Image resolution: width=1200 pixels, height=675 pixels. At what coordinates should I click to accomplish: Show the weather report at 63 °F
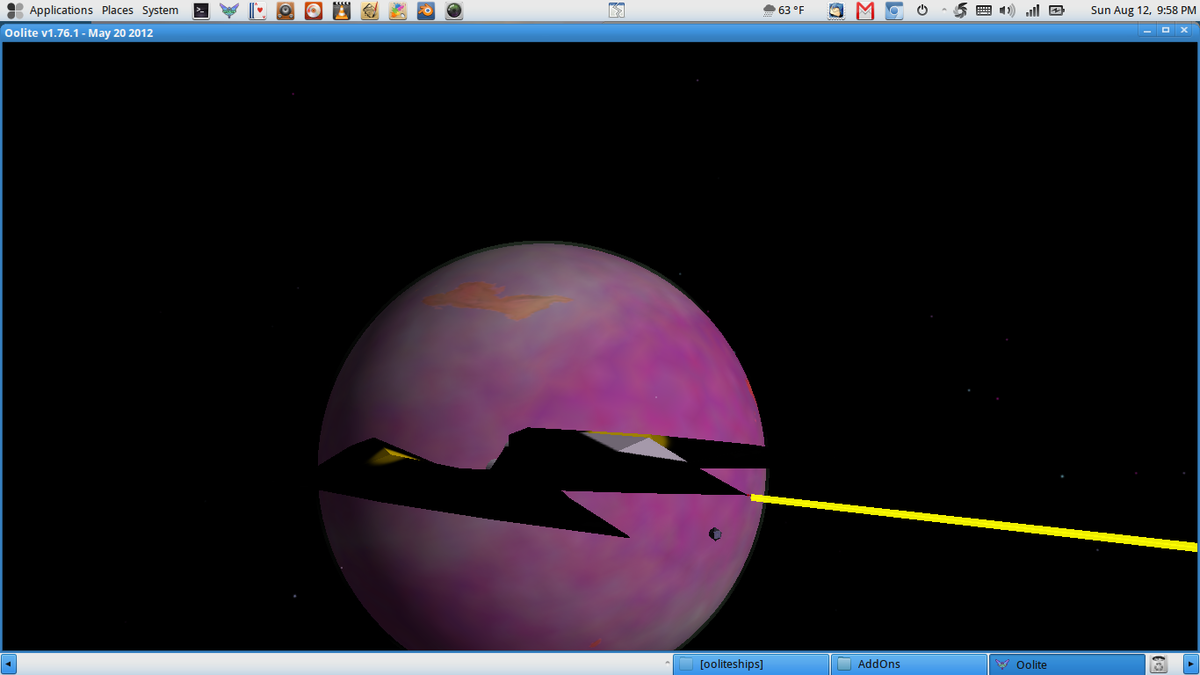(783, 11)
